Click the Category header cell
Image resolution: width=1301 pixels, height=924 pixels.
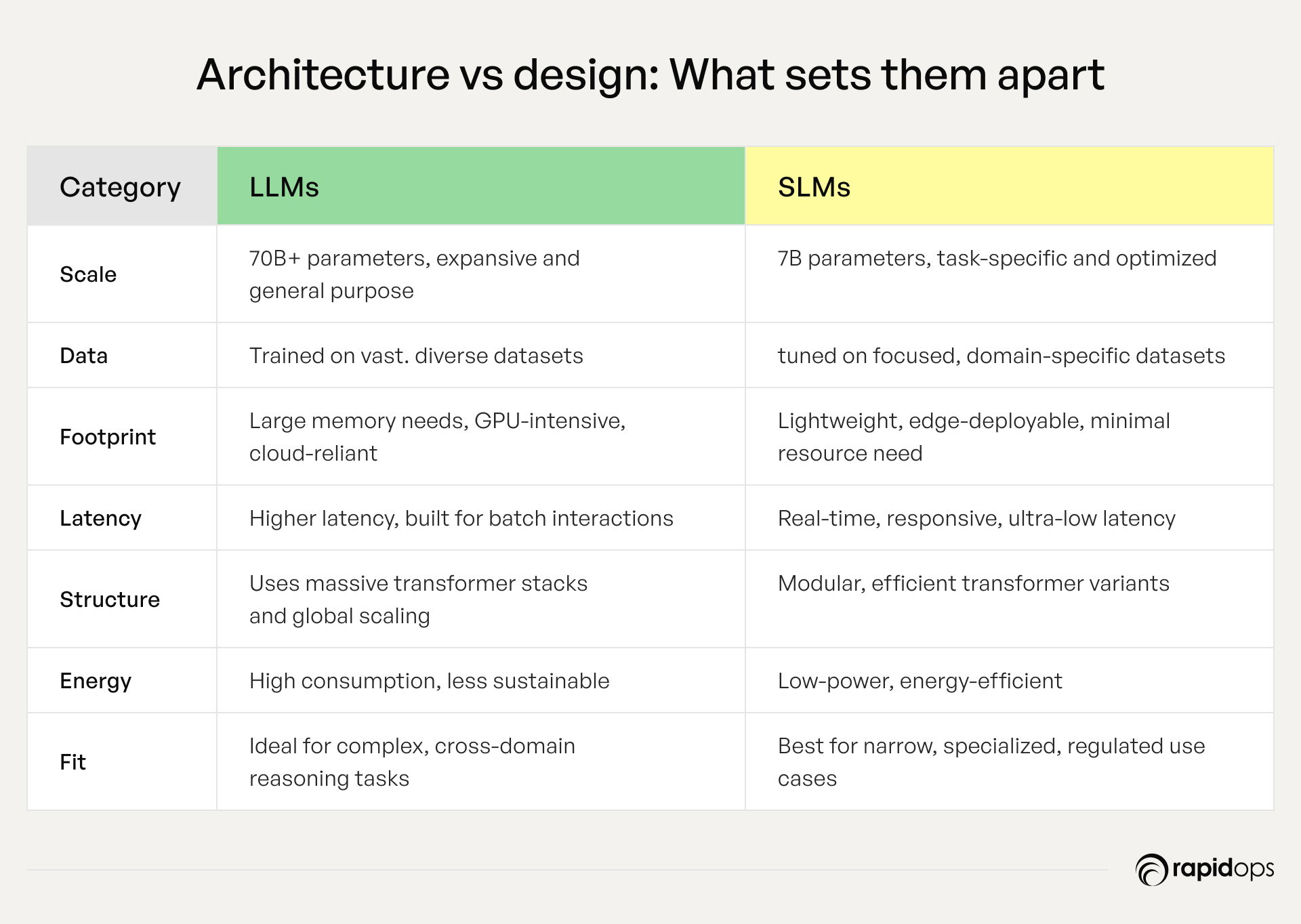122,186
